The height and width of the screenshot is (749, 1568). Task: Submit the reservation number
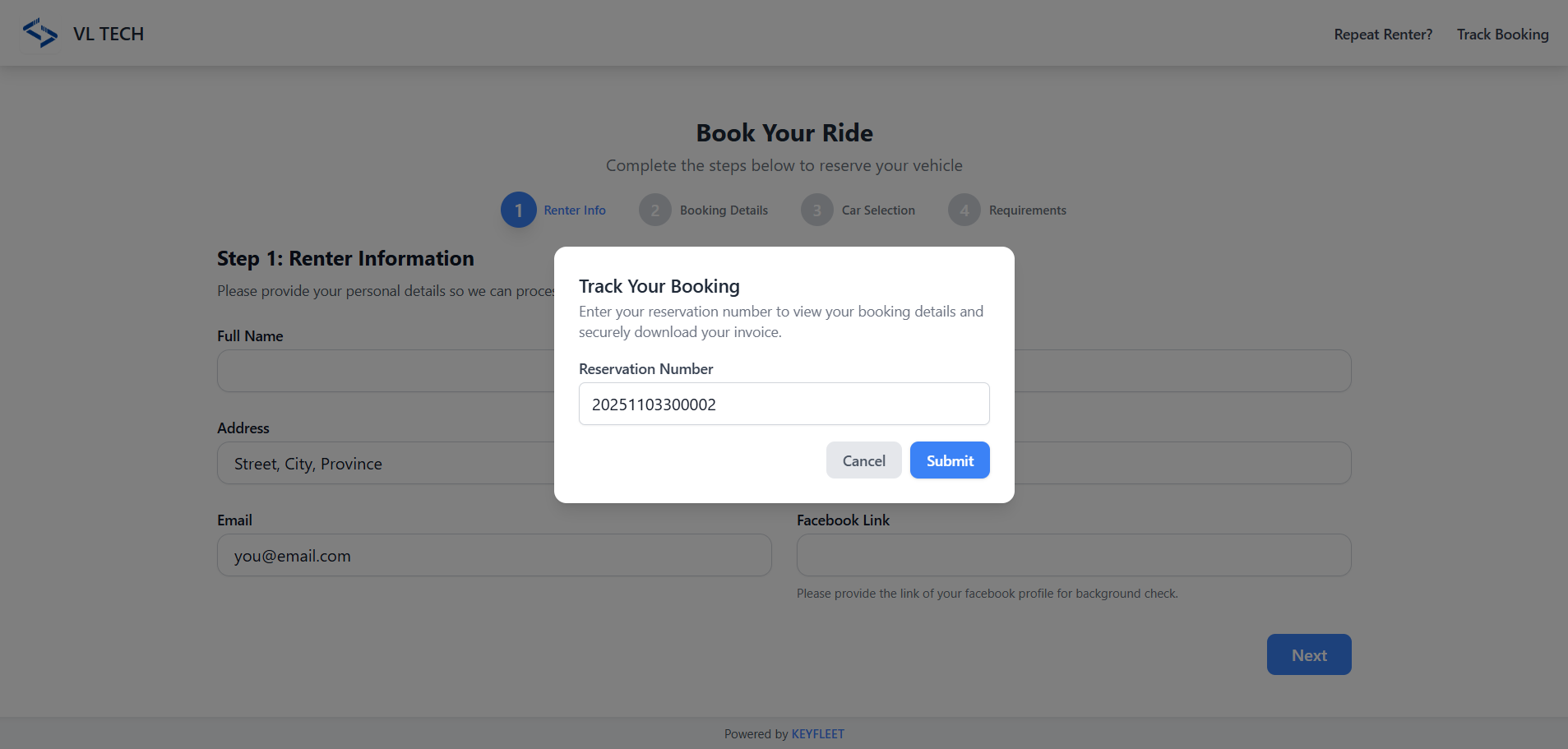coord(950,460)
